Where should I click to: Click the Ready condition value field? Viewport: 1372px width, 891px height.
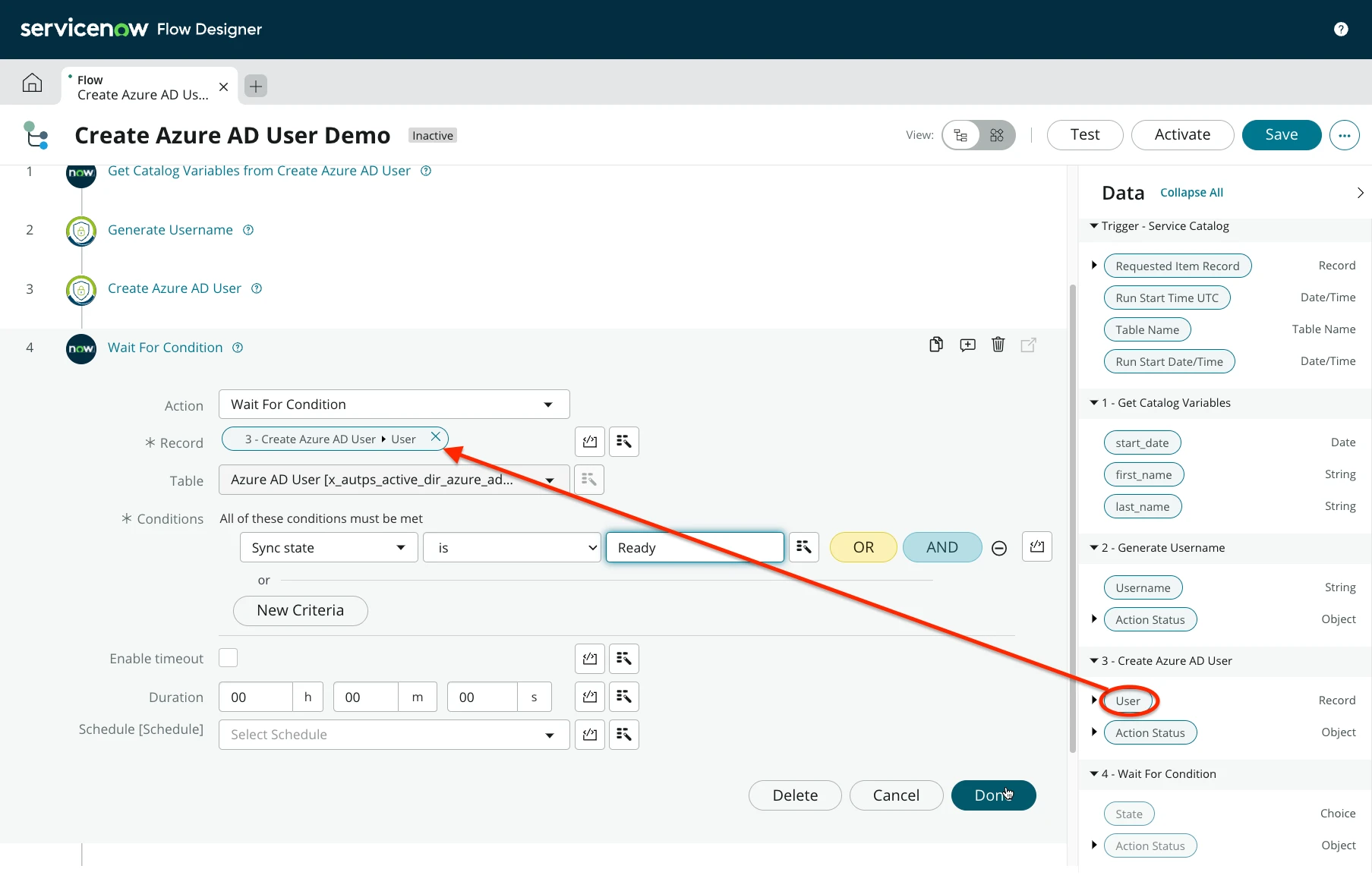[x=694, y=548]
